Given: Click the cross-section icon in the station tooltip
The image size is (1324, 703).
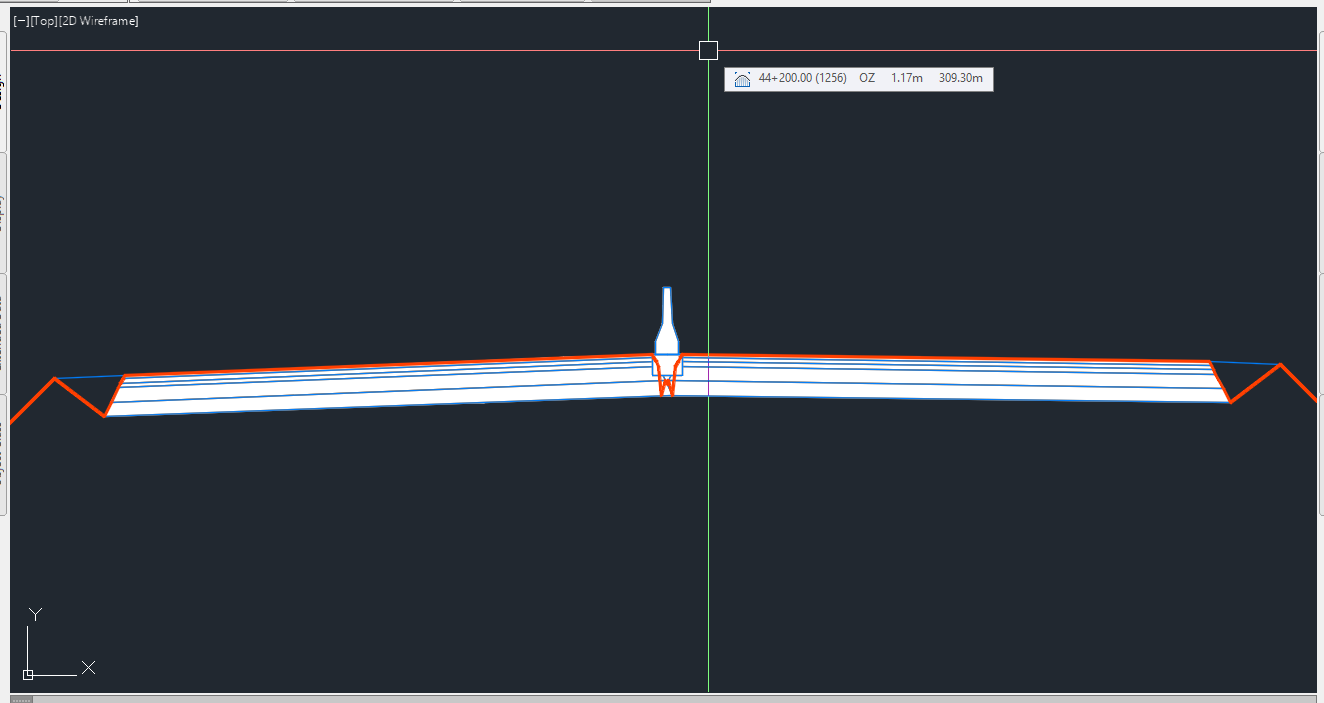Looking at the screenshot, I should (741, 78).
